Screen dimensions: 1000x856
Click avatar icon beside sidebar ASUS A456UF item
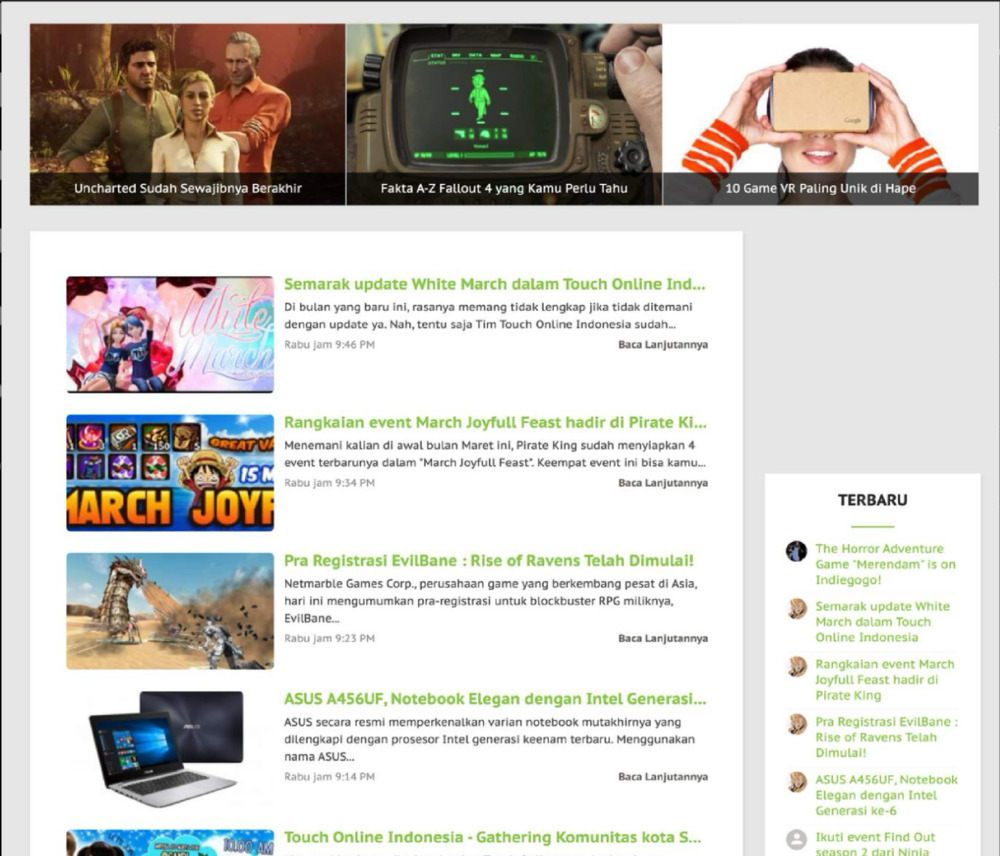797,782
